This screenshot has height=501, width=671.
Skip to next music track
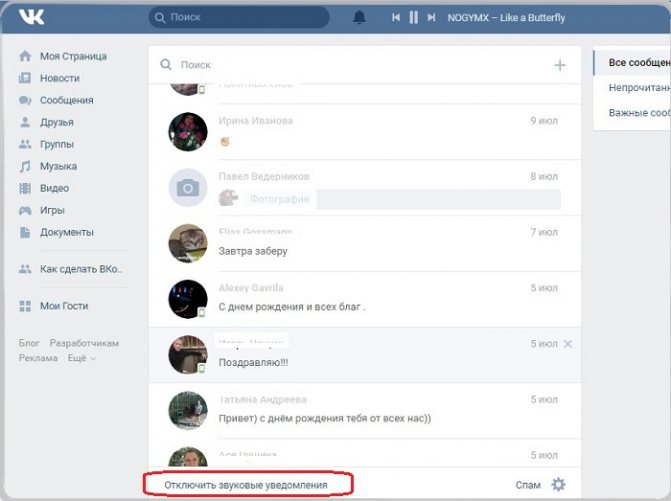[x=431, y=17]
